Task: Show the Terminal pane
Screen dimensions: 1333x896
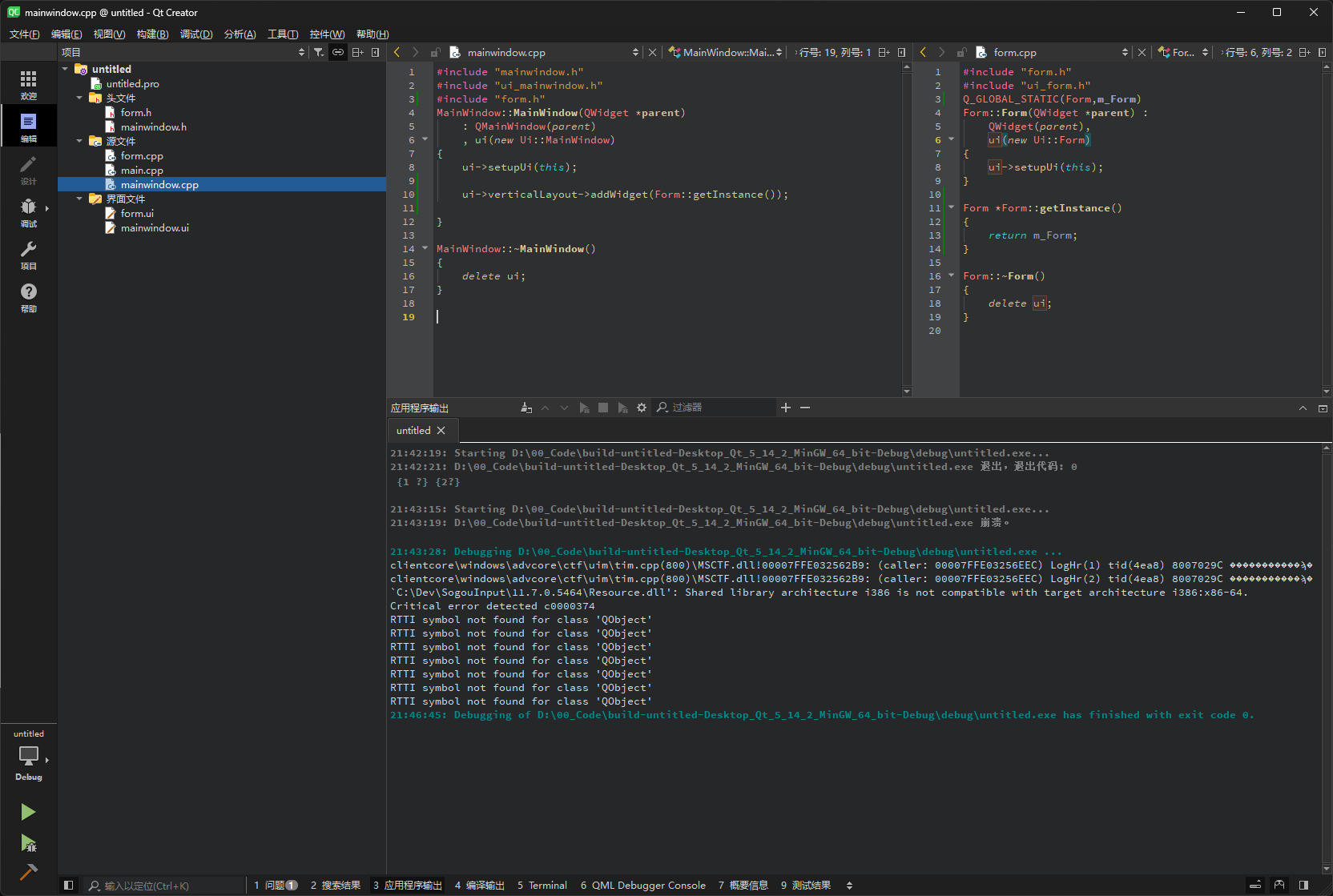Action: (x=542, y=885)
